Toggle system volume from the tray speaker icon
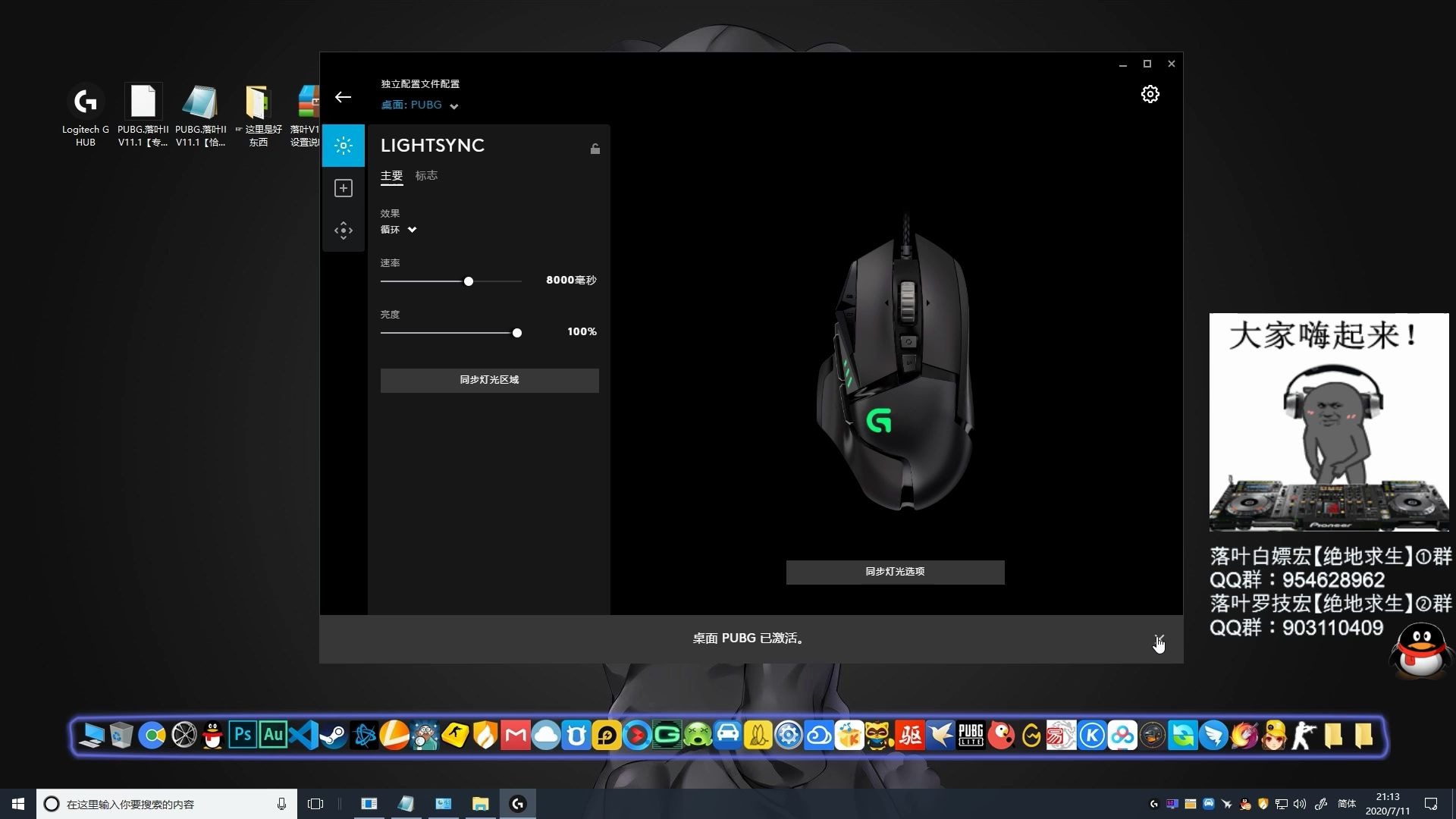The height and width of the screenshot is (819, 1456). point(1300,804)
